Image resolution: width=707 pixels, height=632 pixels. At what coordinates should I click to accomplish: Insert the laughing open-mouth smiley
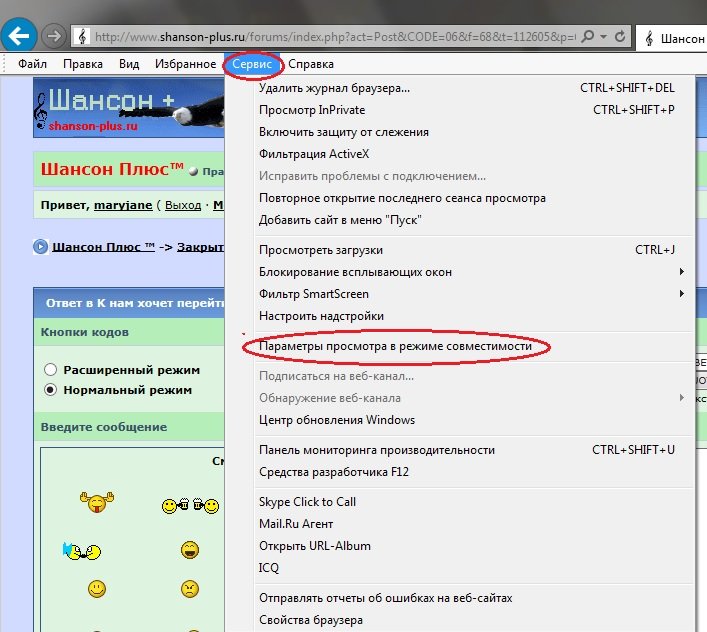190,550
